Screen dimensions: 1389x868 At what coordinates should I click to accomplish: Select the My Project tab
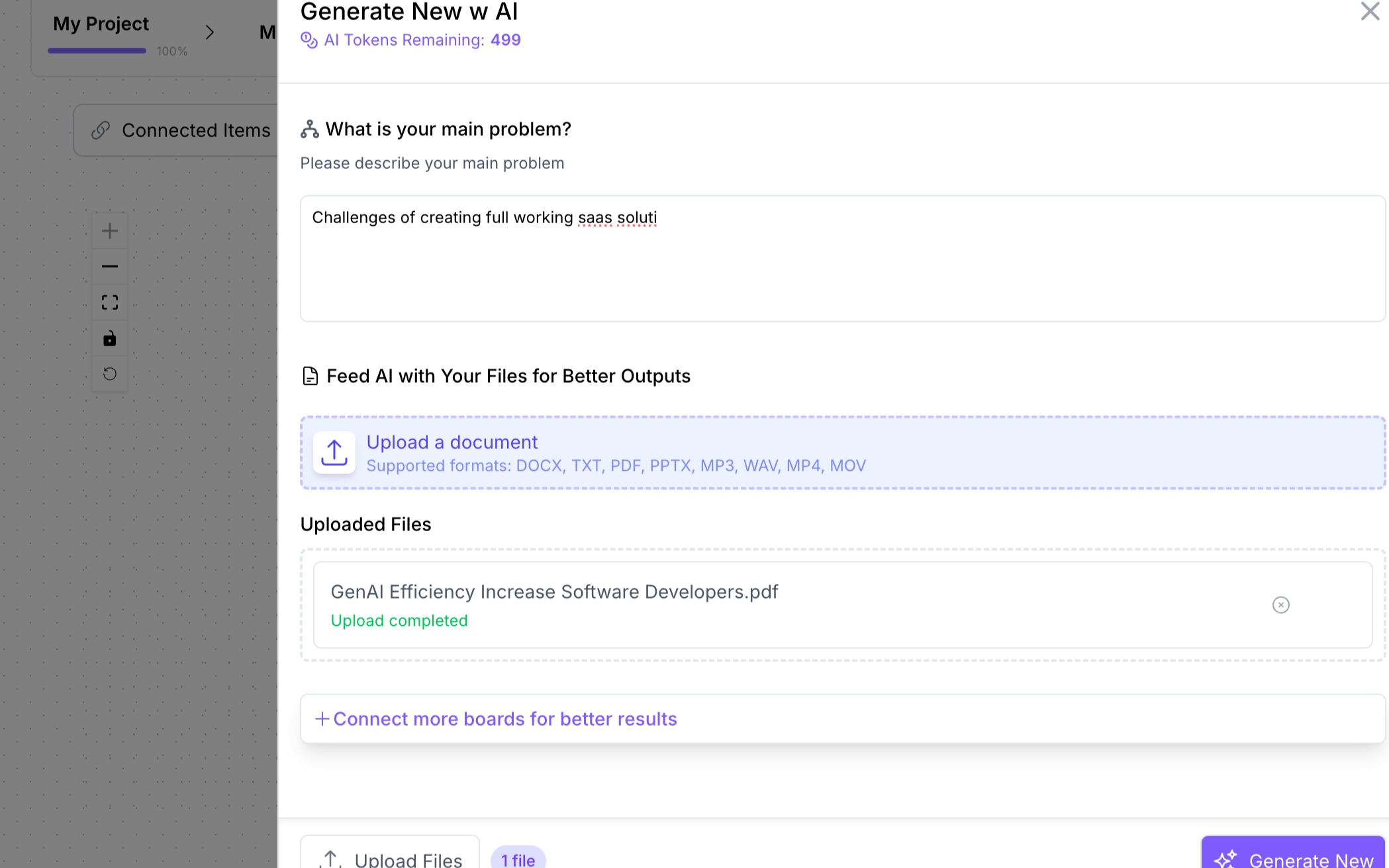pos(101,24)
